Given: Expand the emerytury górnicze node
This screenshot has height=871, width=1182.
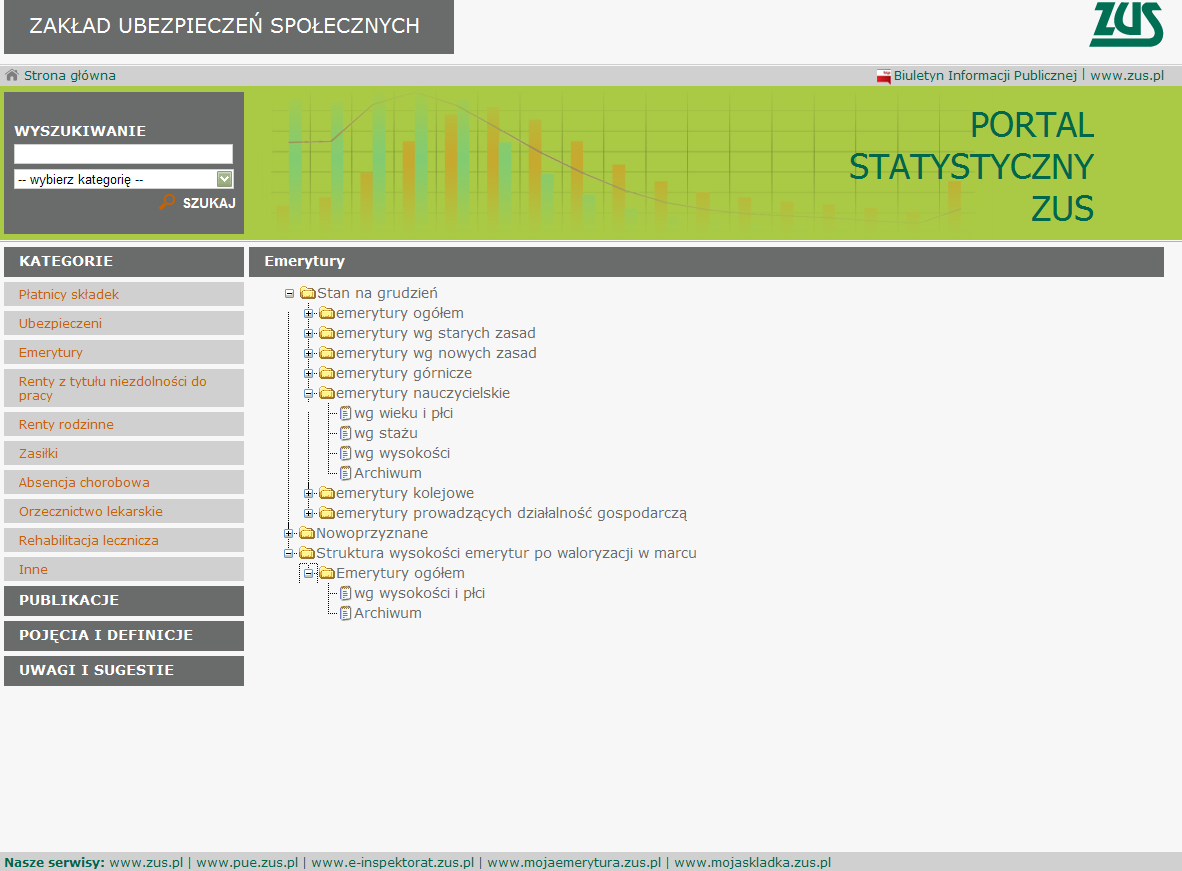Looking at the screenshot, I should (x=308, y=373).
